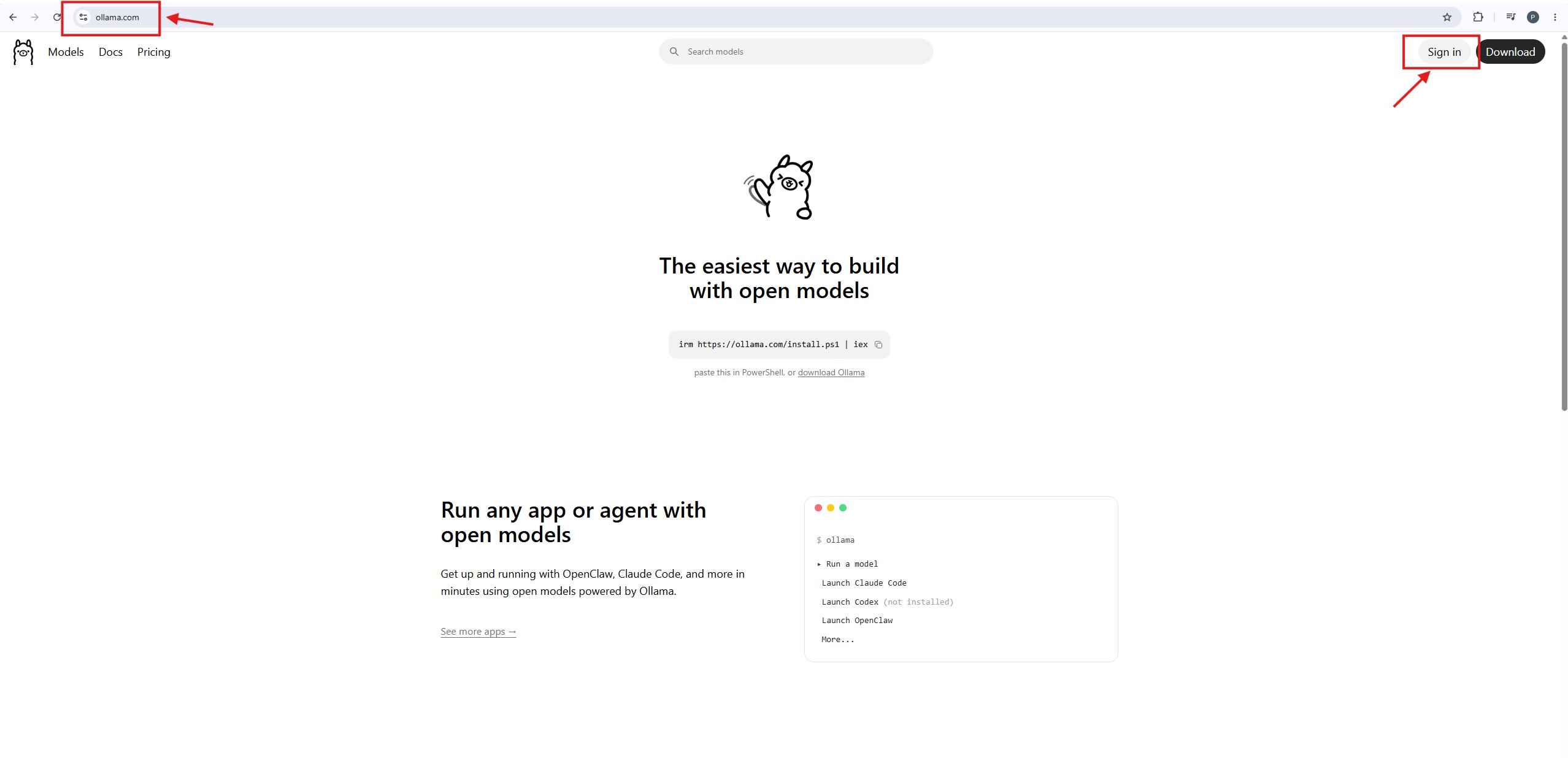Bookmark this page with the star icon

(1447, 17)
